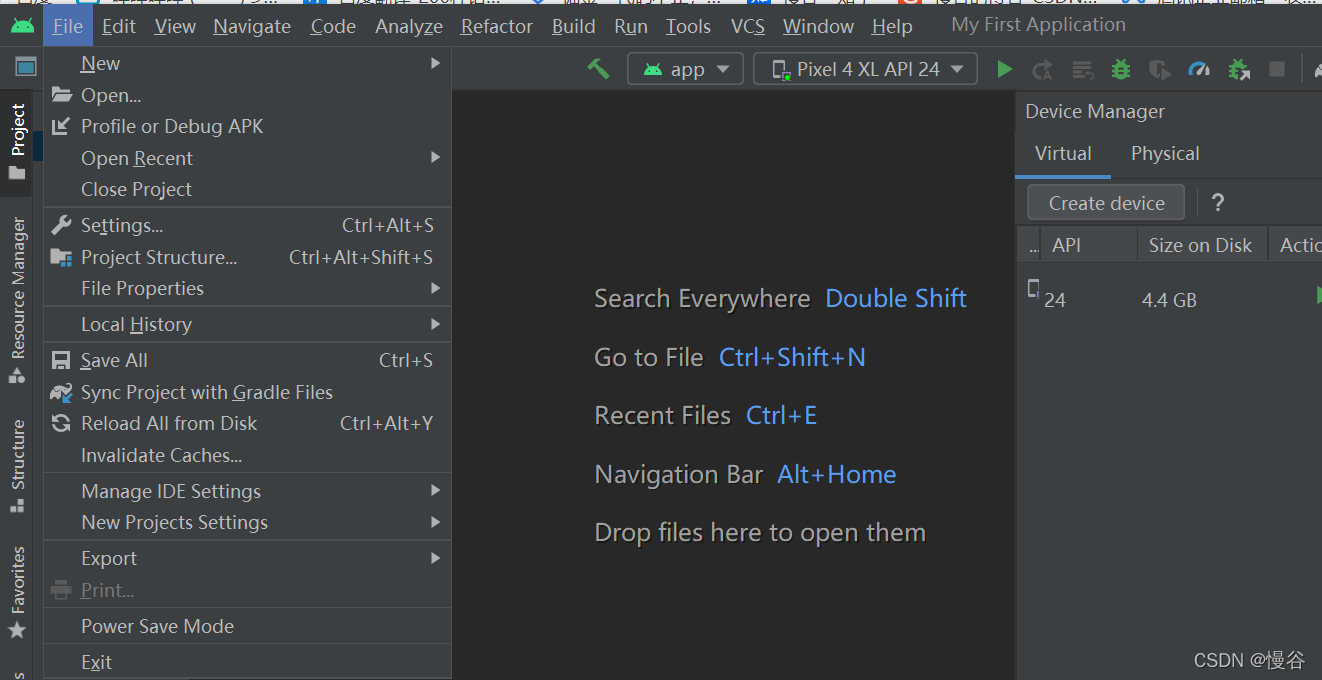The width and height of the screenshot is (1322, 680).
Task: Click the Create device button
Action: [1105, 202]
